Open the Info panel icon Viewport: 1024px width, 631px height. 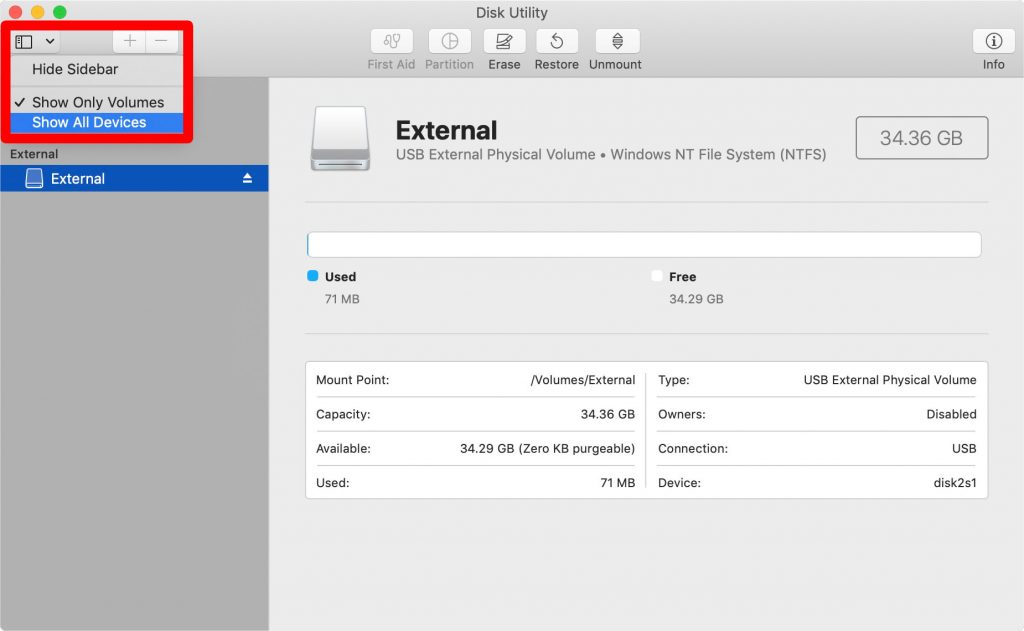[x=993, y=41]
